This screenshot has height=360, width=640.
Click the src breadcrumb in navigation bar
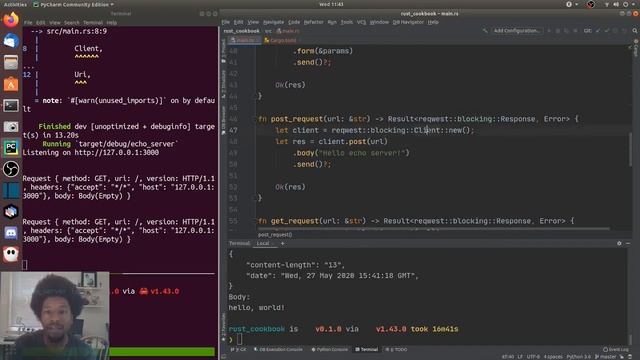[x=268, y=31]
